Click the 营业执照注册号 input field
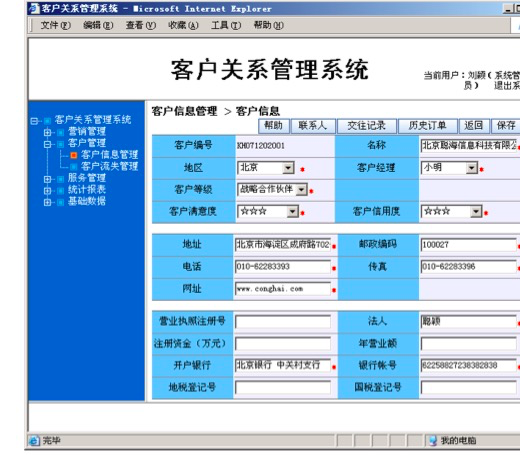The height and width of the screenshot is (455, 520). pos(283,322)
